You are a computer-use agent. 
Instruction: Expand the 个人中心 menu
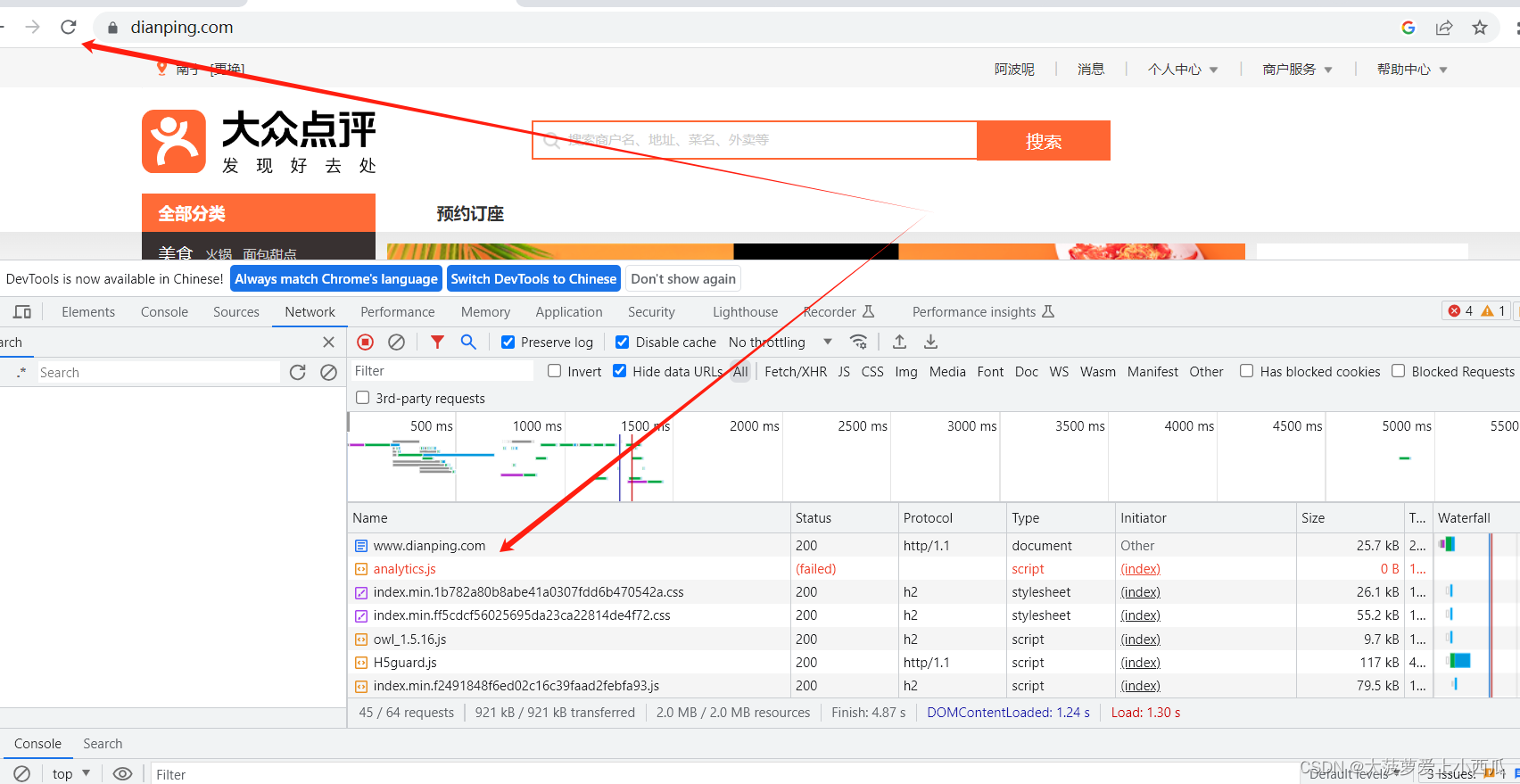click(x=1183, y=69)
